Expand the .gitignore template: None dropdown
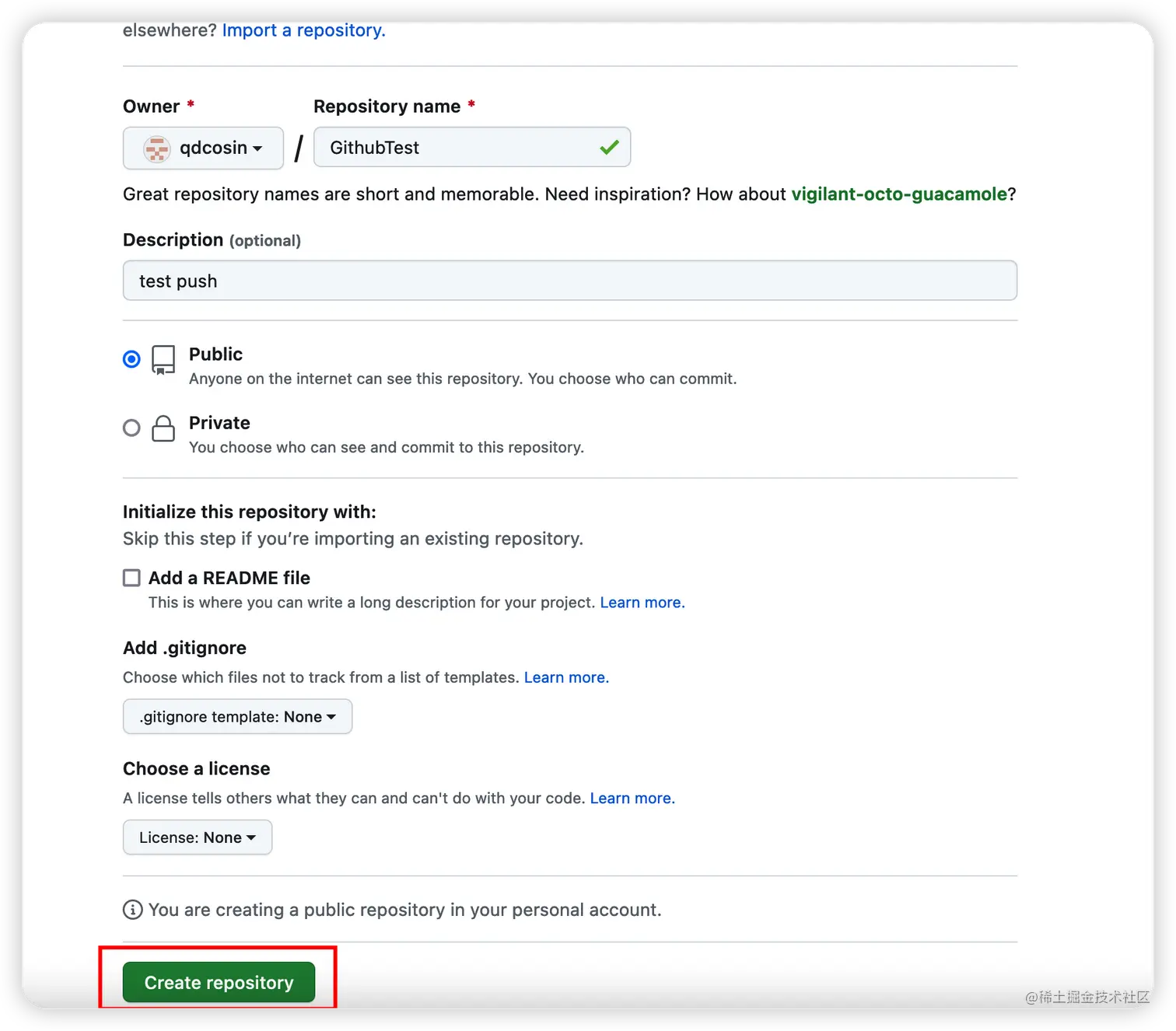This screenshot has height=1031, width=1176. 237,717
